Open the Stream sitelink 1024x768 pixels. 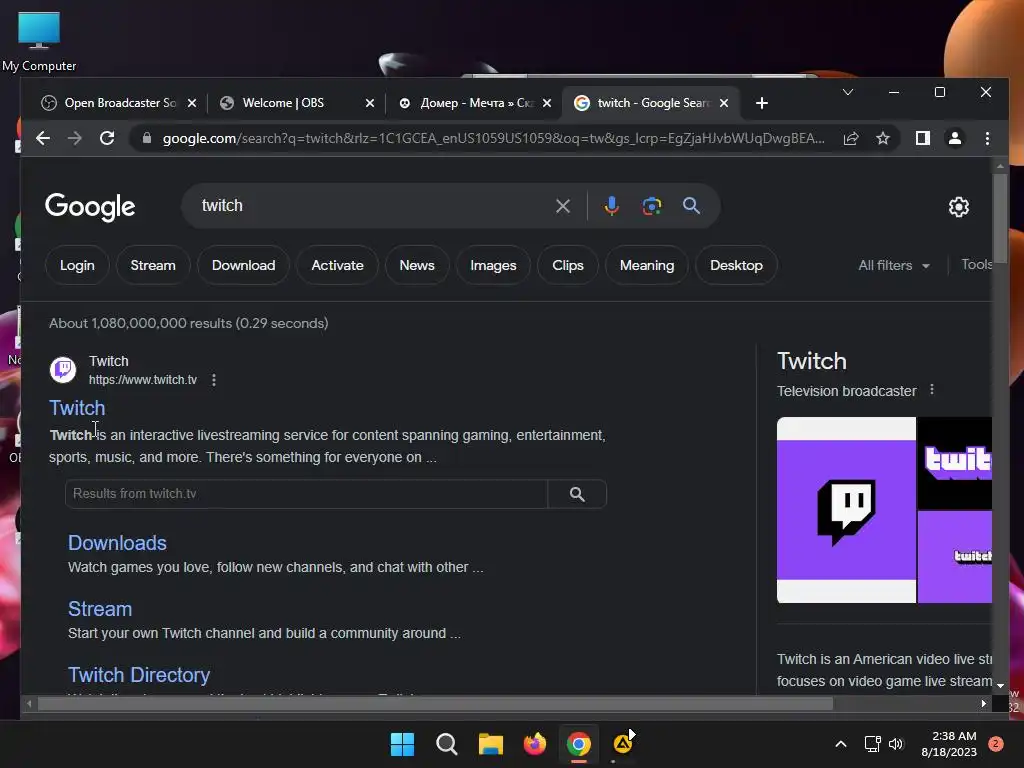pos(100,609)
